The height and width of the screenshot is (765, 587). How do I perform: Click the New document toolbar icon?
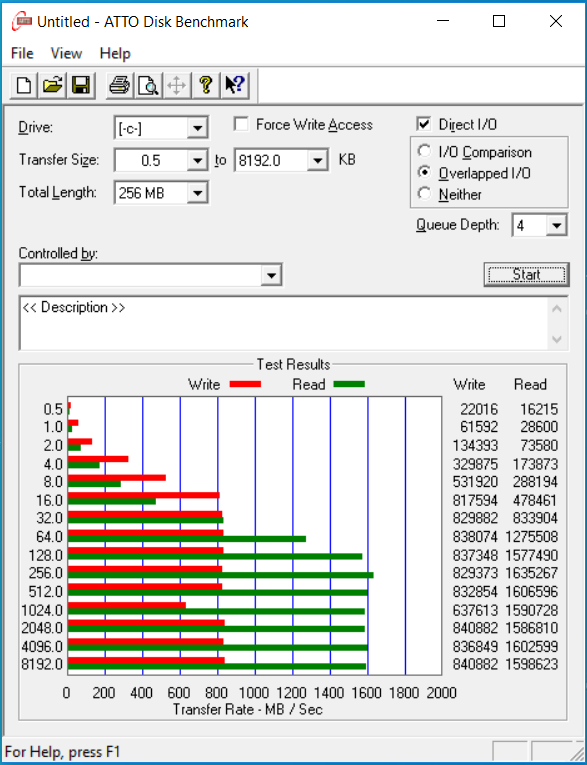point(23,85)
